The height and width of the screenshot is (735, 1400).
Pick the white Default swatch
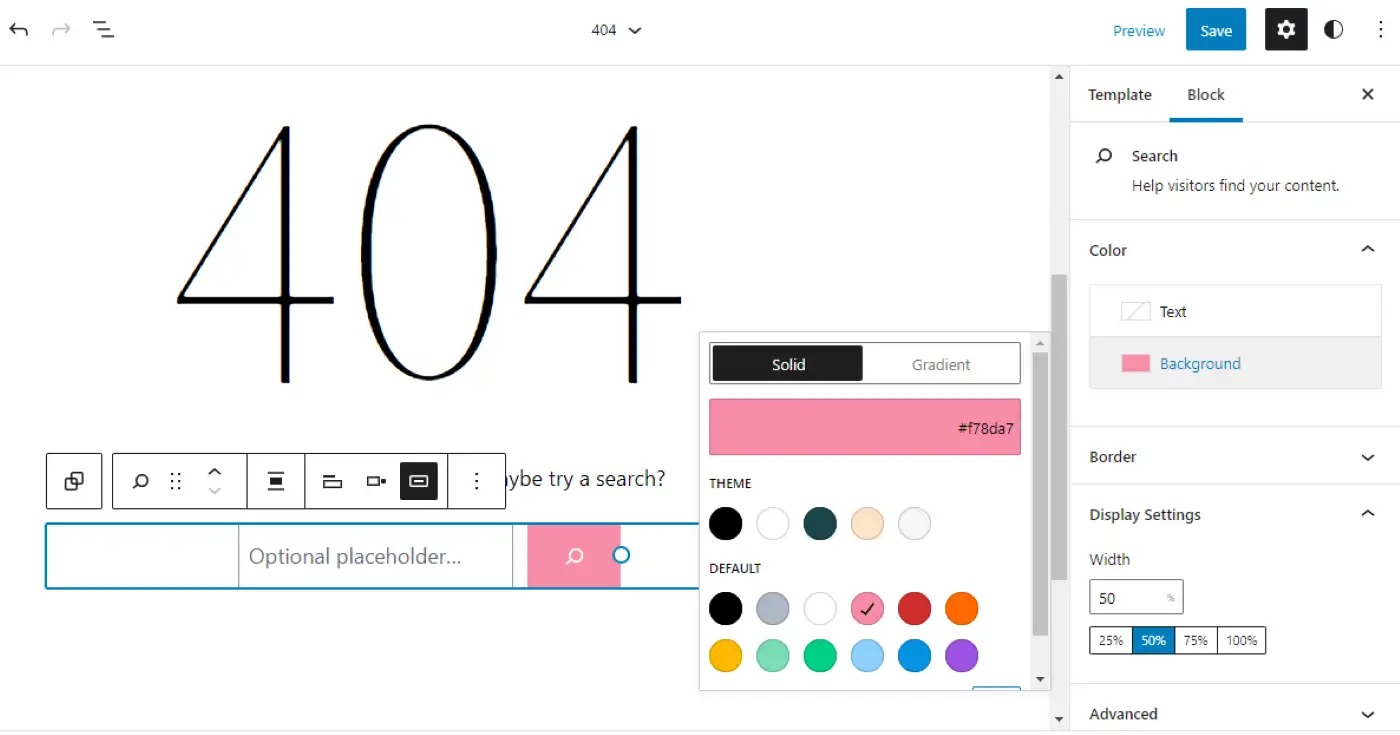(x=820, y=608)
